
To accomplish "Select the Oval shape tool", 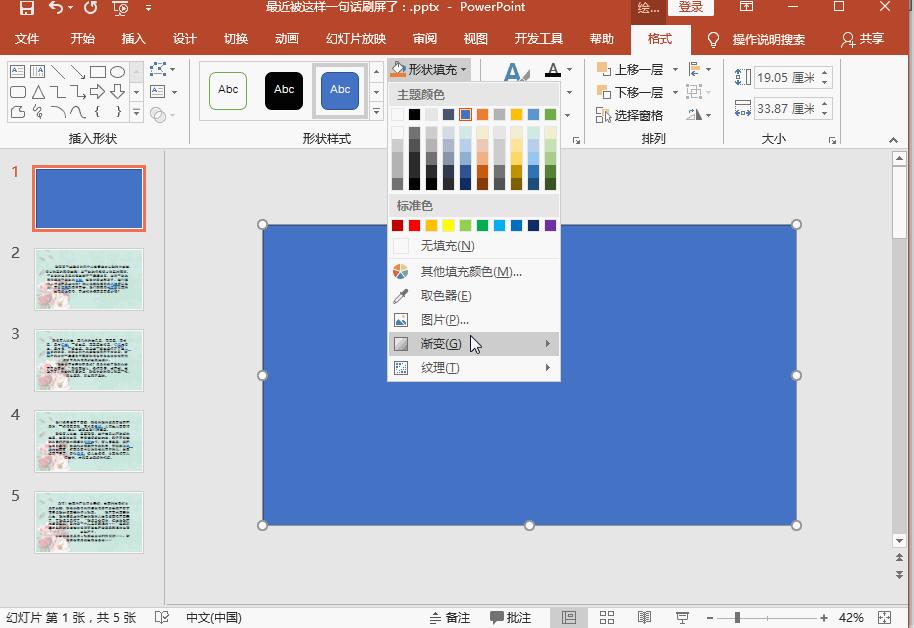I will [x=115, y=71].
